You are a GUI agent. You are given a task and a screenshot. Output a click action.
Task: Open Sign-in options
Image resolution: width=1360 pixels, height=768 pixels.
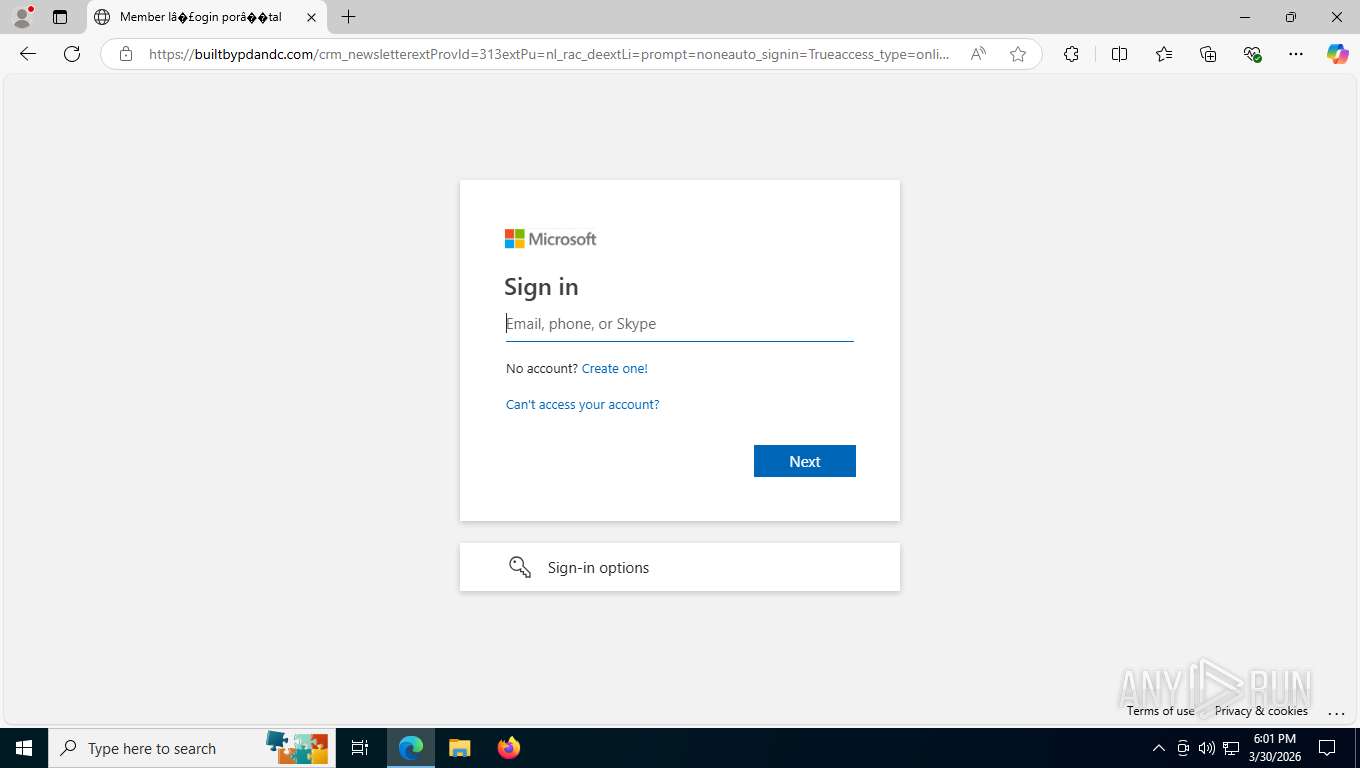[x=680, y=567]
